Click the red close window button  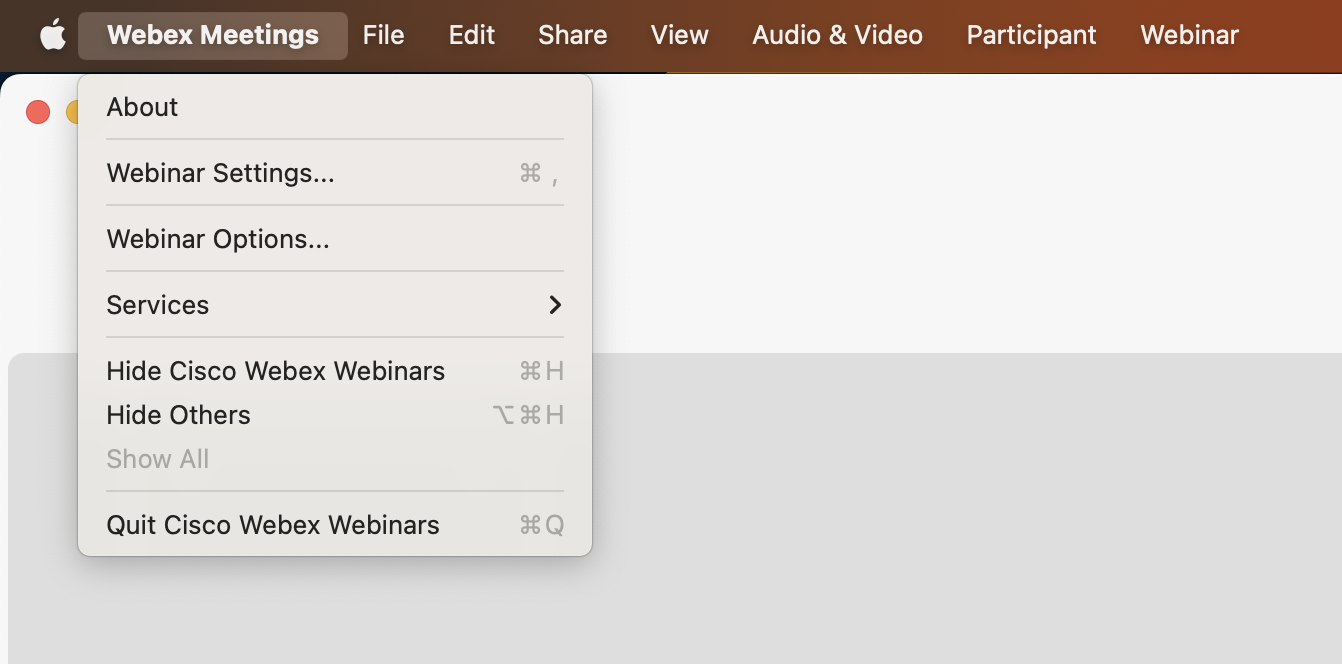coord(38,112)
